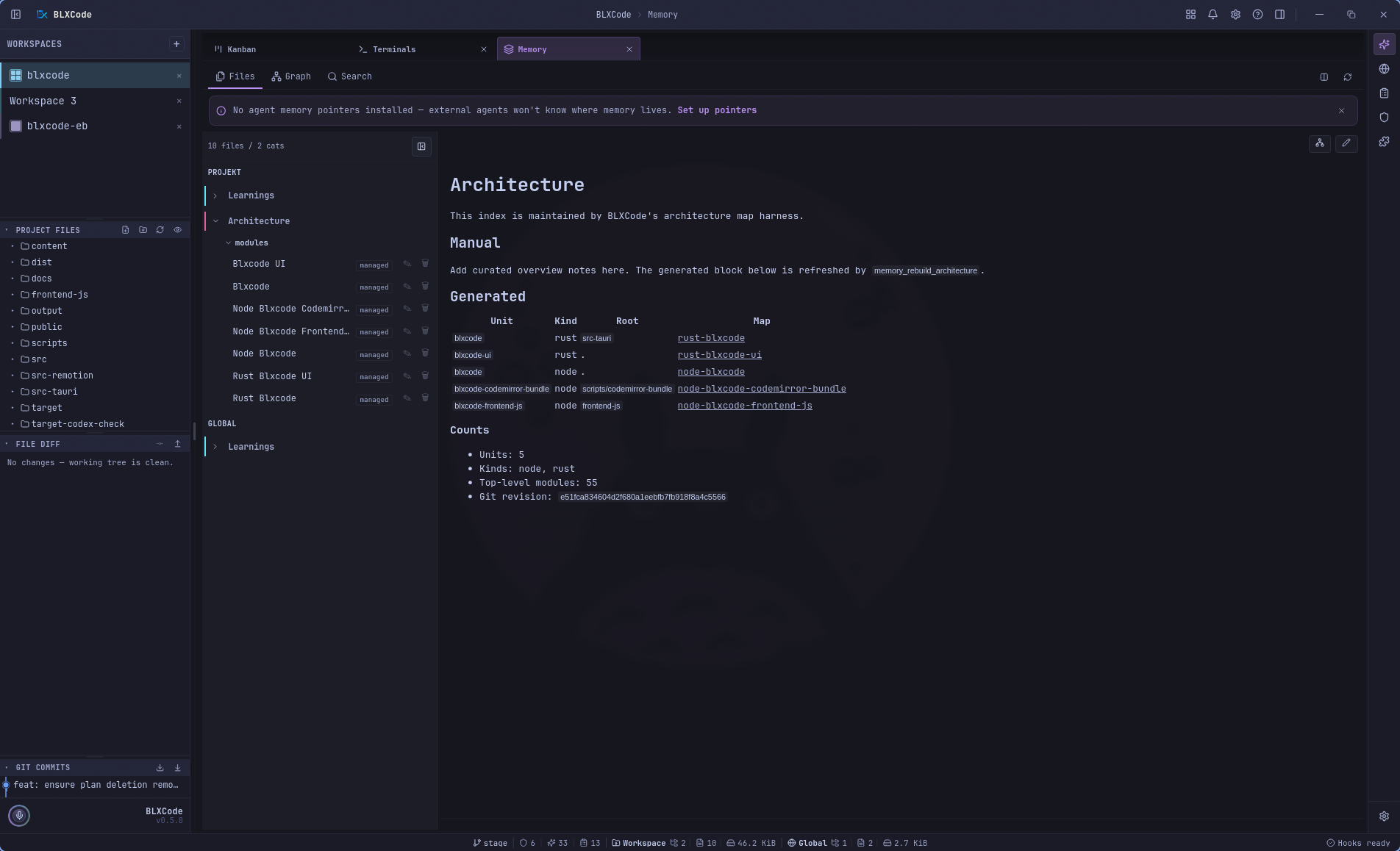Screen dimensions: 1400x851
Task: Refresh memory with the reload icon
Action: pos(1348,77)
